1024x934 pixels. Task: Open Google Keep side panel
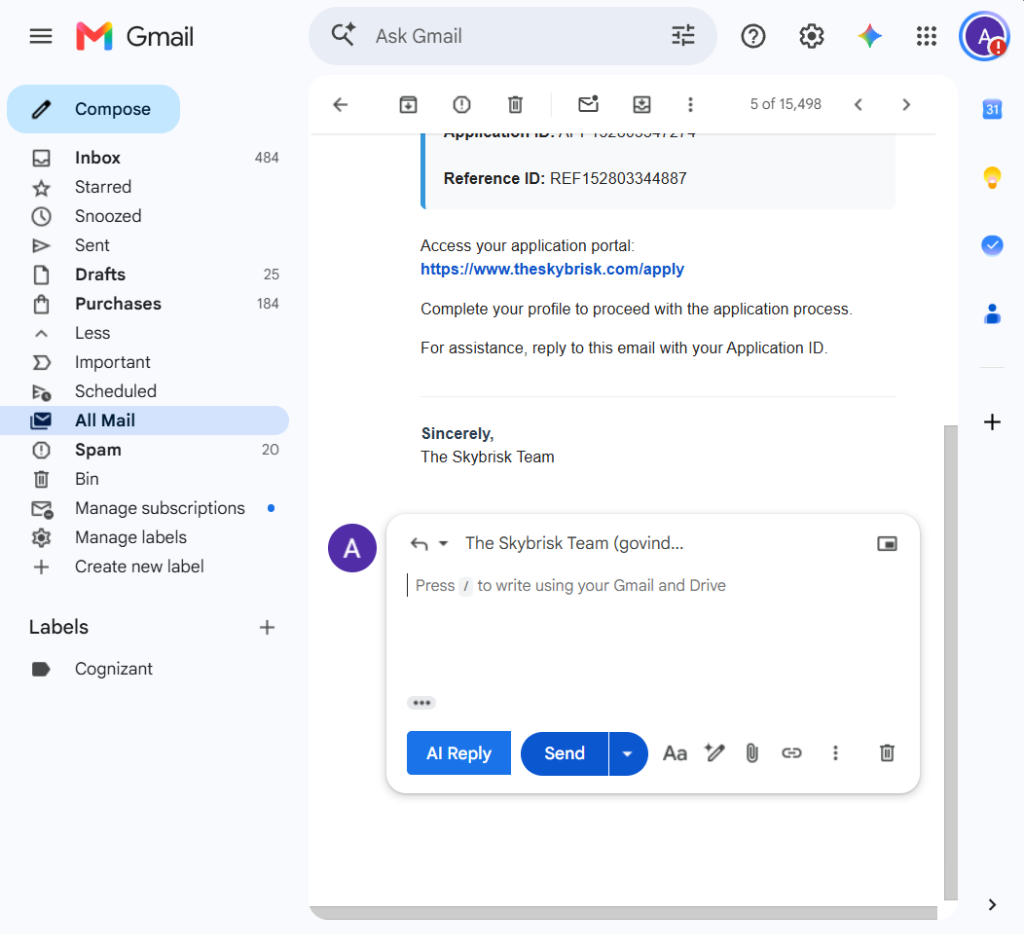(x=992, y=177)
